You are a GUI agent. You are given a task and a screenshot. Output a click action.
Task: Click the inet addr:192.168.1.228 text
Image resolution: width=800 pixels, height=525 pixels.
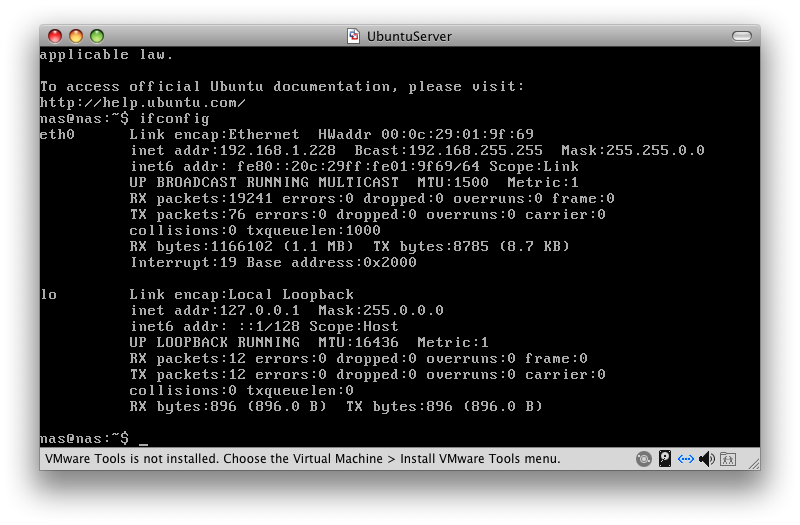click(x=233, y=151)
